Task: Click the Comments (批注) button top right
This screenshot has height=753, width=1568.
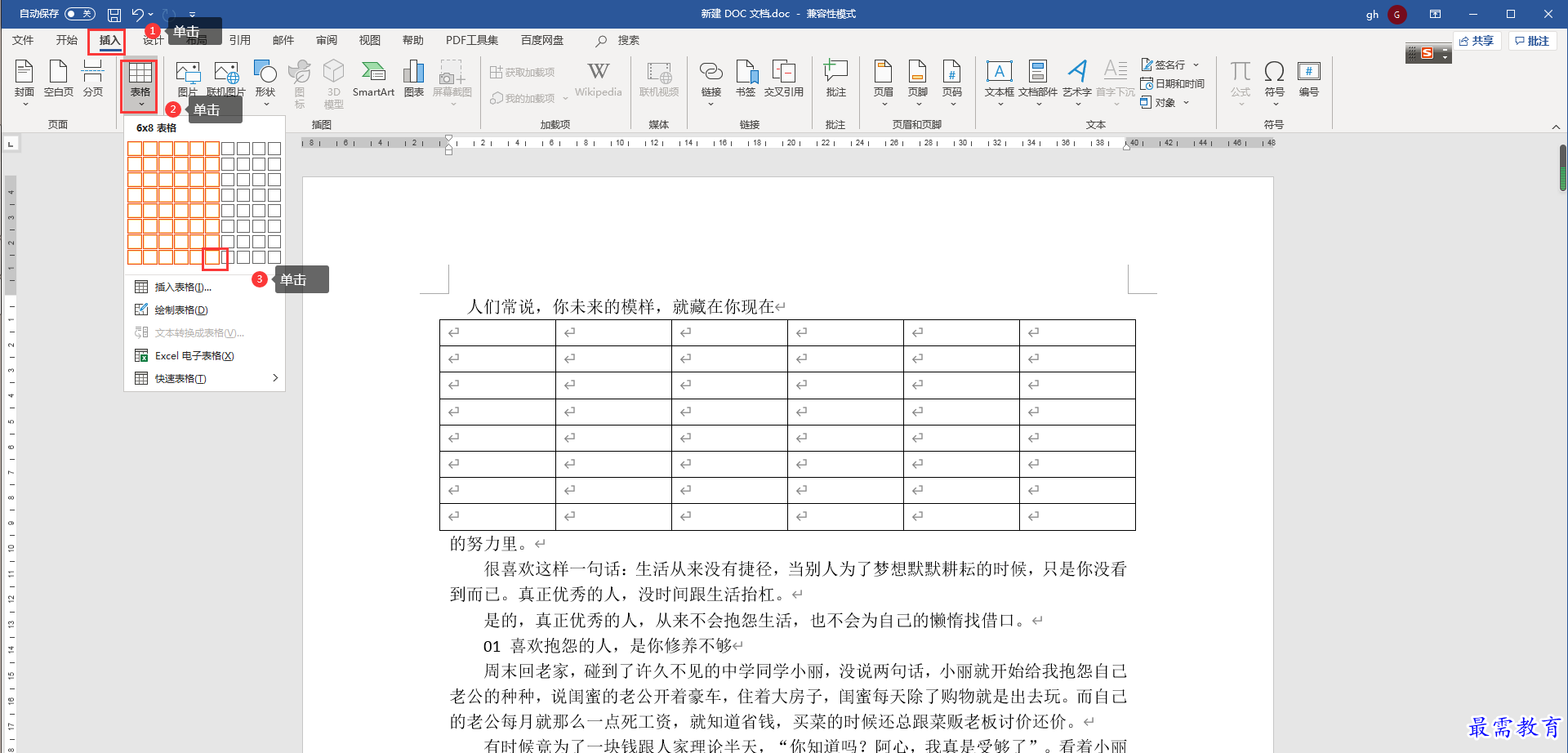Action: pyautogui.click(x=1532, y=41)
